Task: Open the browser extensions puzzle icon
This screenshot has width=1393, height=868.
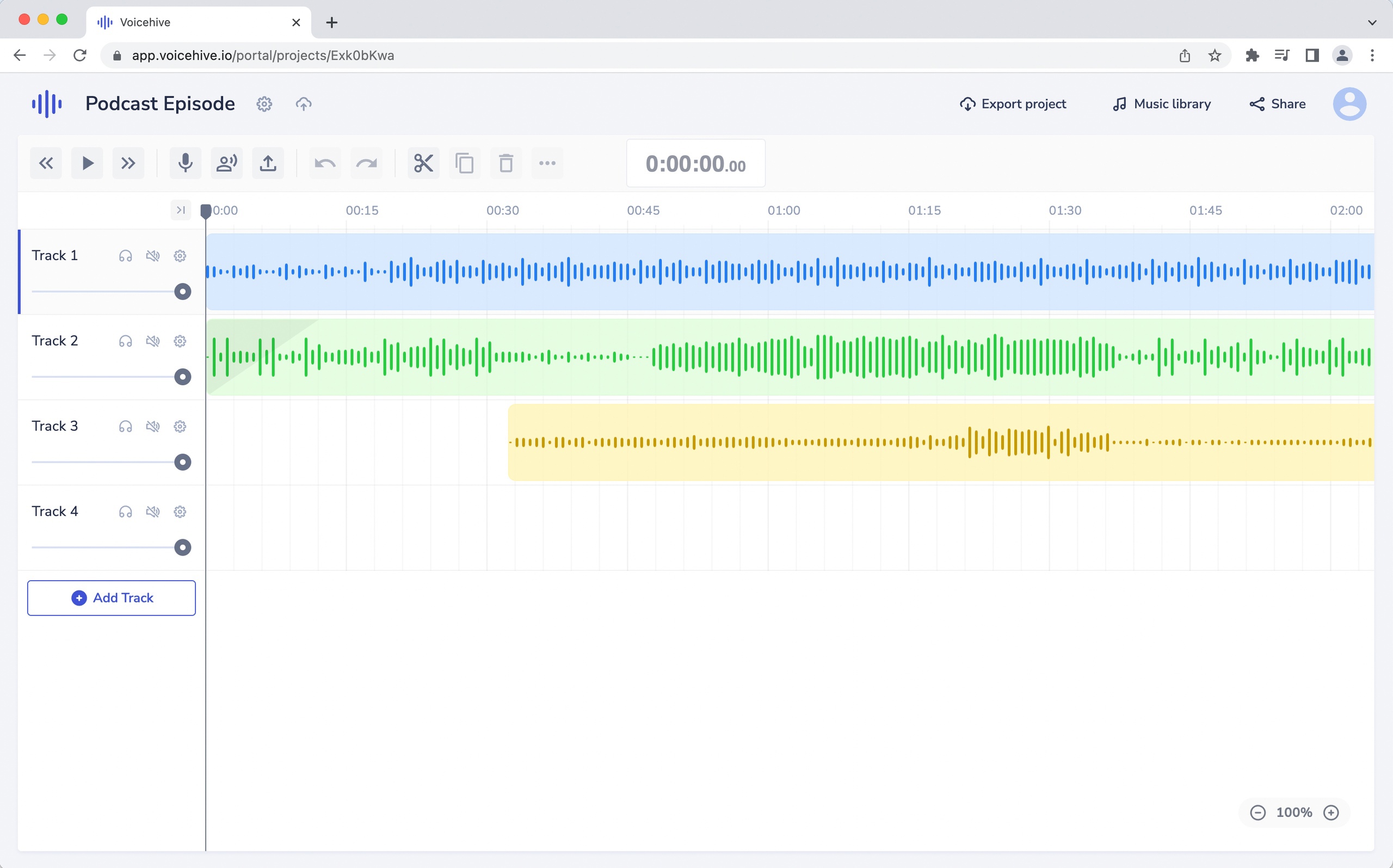Action: coord(1253,56)
